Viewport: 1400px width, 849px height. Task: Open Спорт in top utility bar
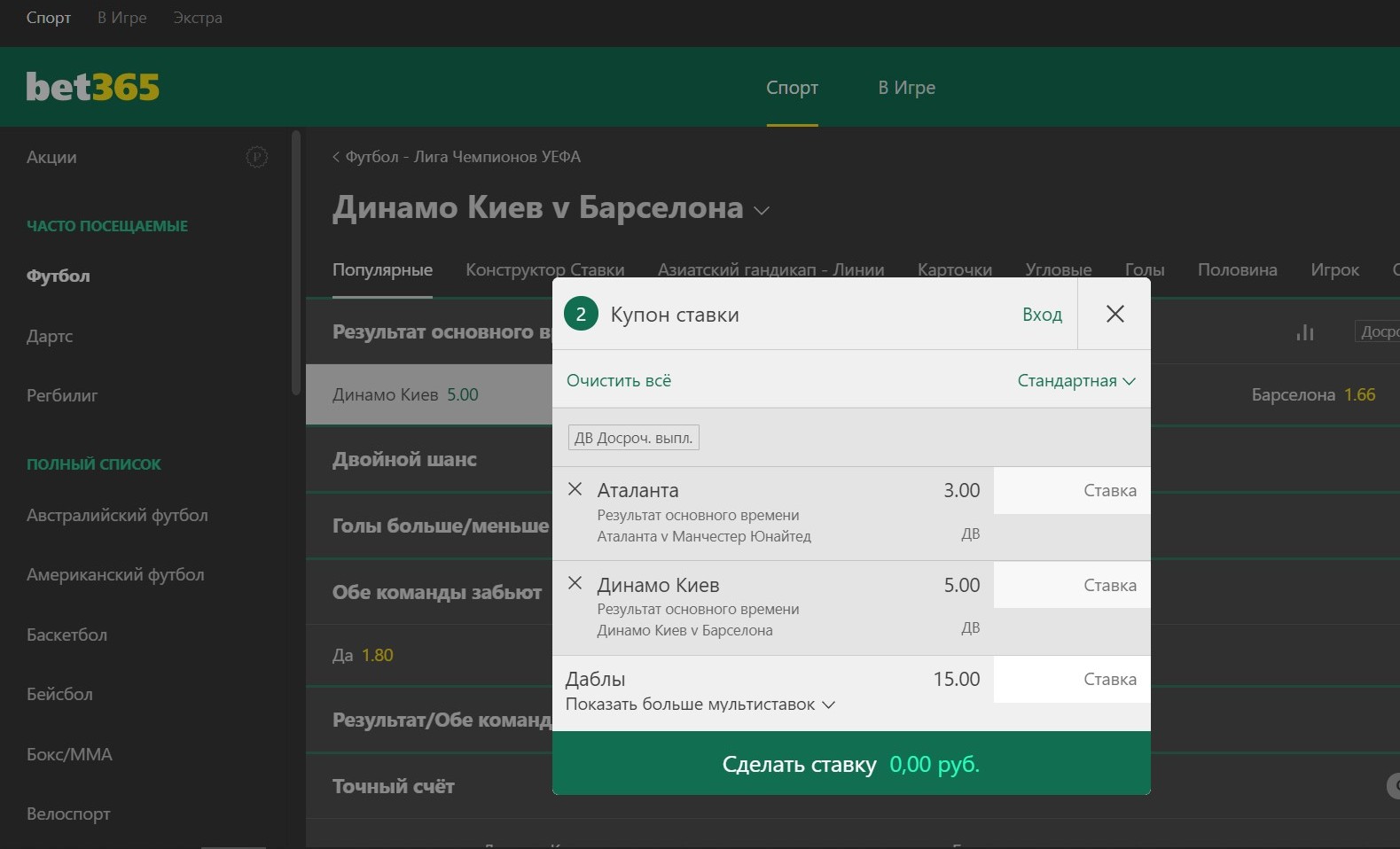pos(49,18)
